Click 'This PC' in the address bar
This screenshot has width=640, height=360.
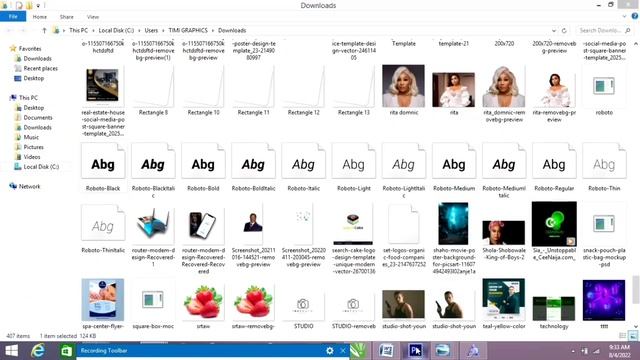[78, 30]
